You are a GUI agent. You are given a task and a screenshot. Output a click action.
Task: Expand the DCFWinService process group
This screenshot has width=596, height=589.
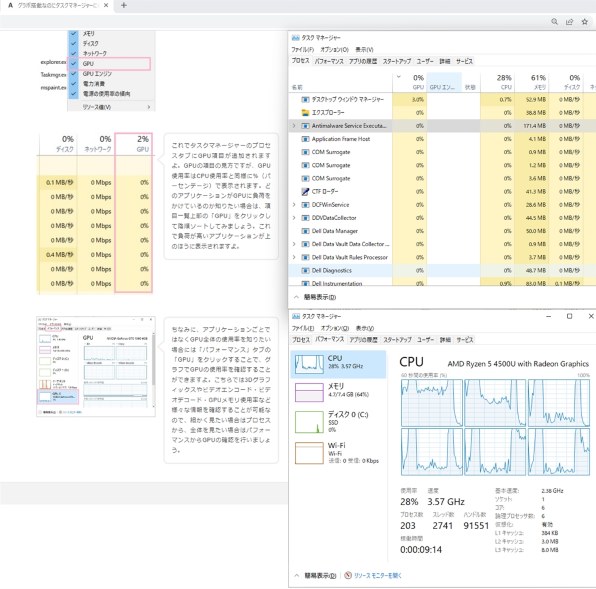294,204
